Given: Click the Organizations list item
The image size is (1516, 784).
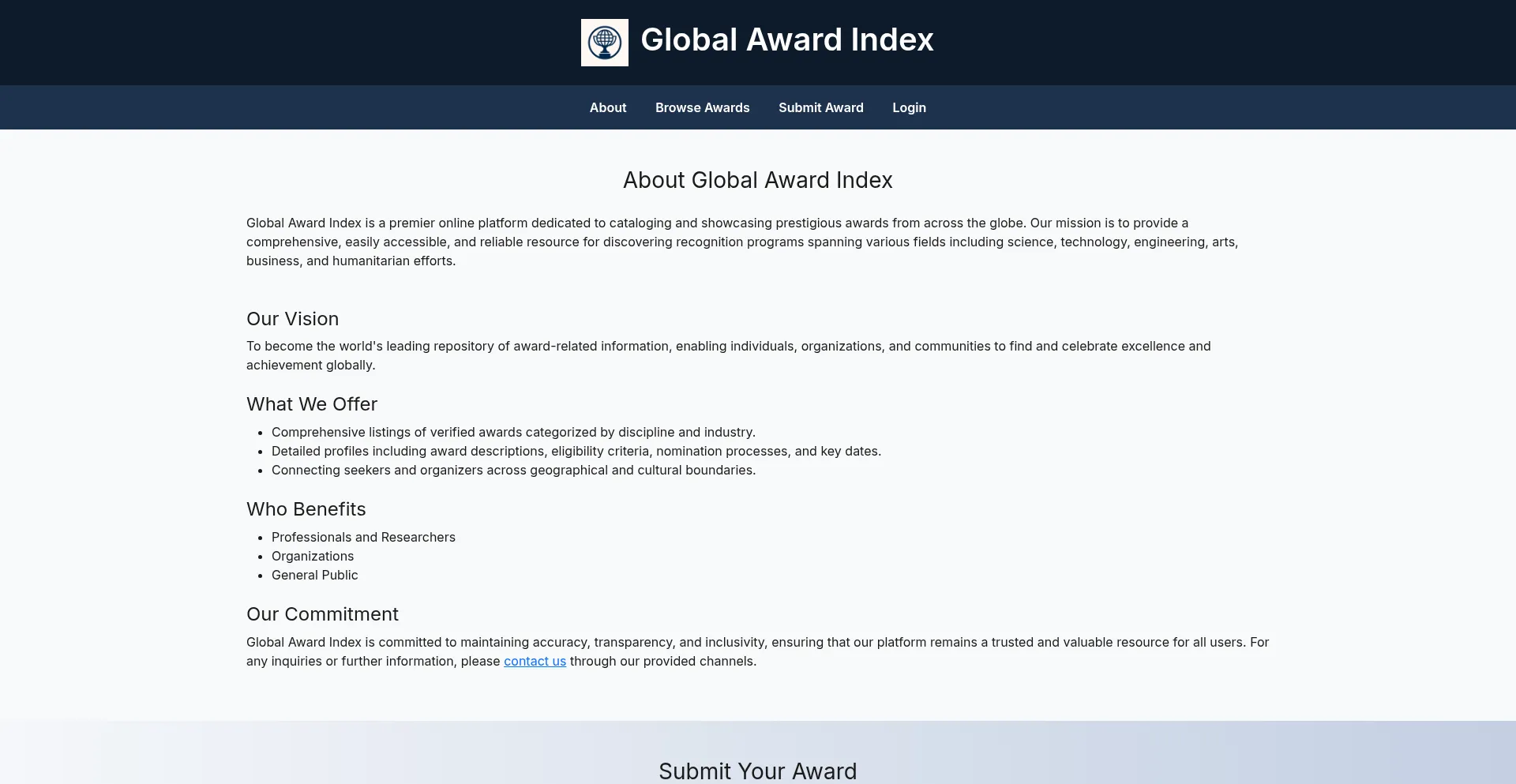Looking at the screenshot, I should tap(313, 556).
